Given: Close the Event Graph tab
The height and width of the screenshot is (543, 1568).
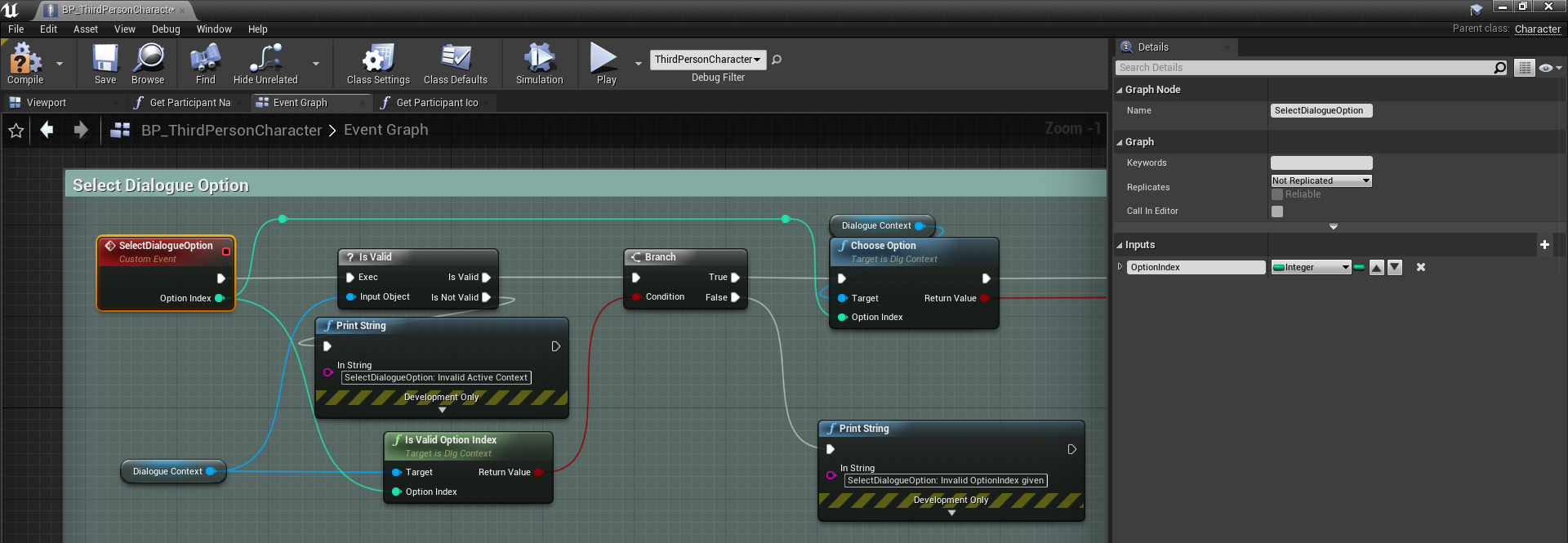Looking at the screenshot, I should [363, 103].
